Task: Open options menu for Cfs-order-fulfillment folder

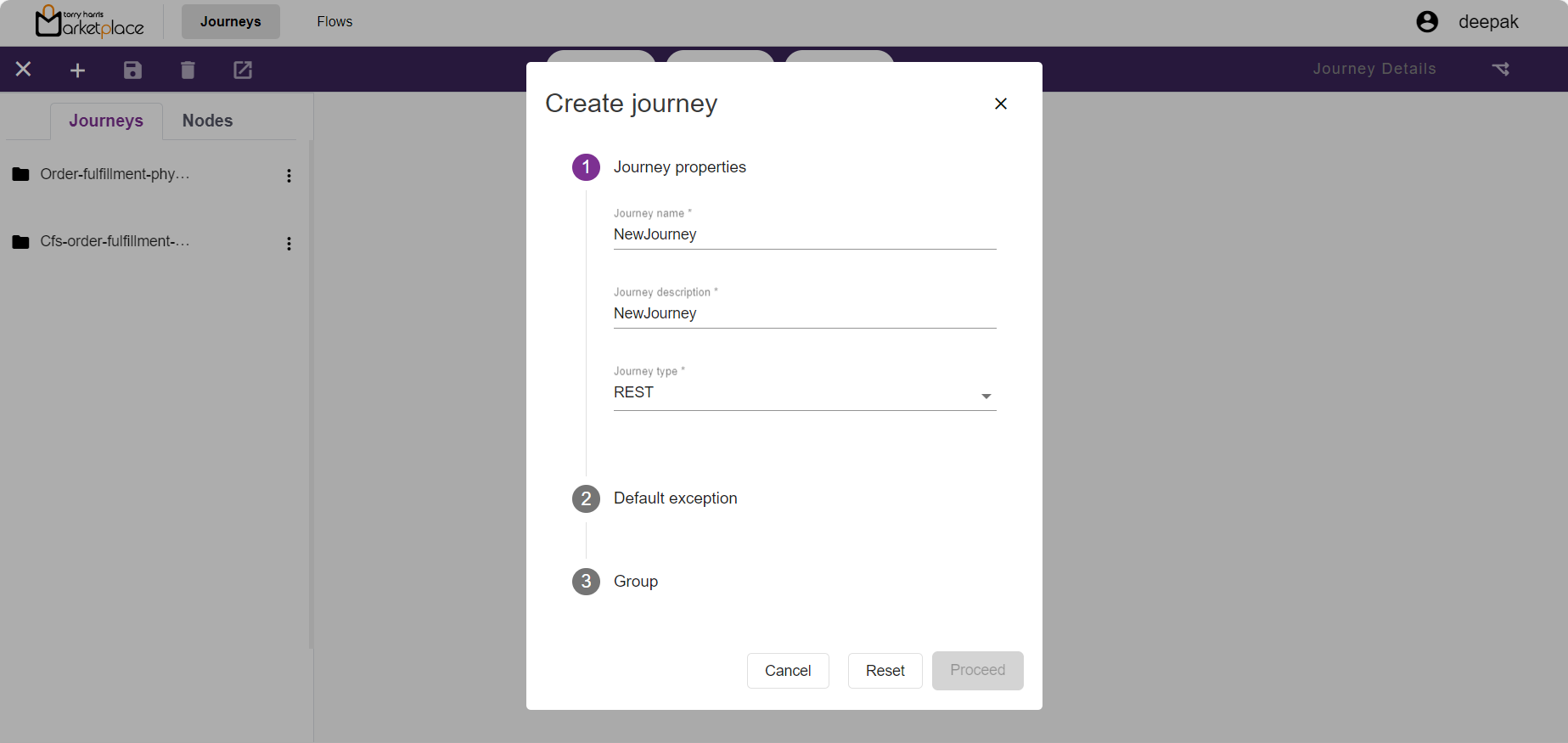Action: [289, 244]
